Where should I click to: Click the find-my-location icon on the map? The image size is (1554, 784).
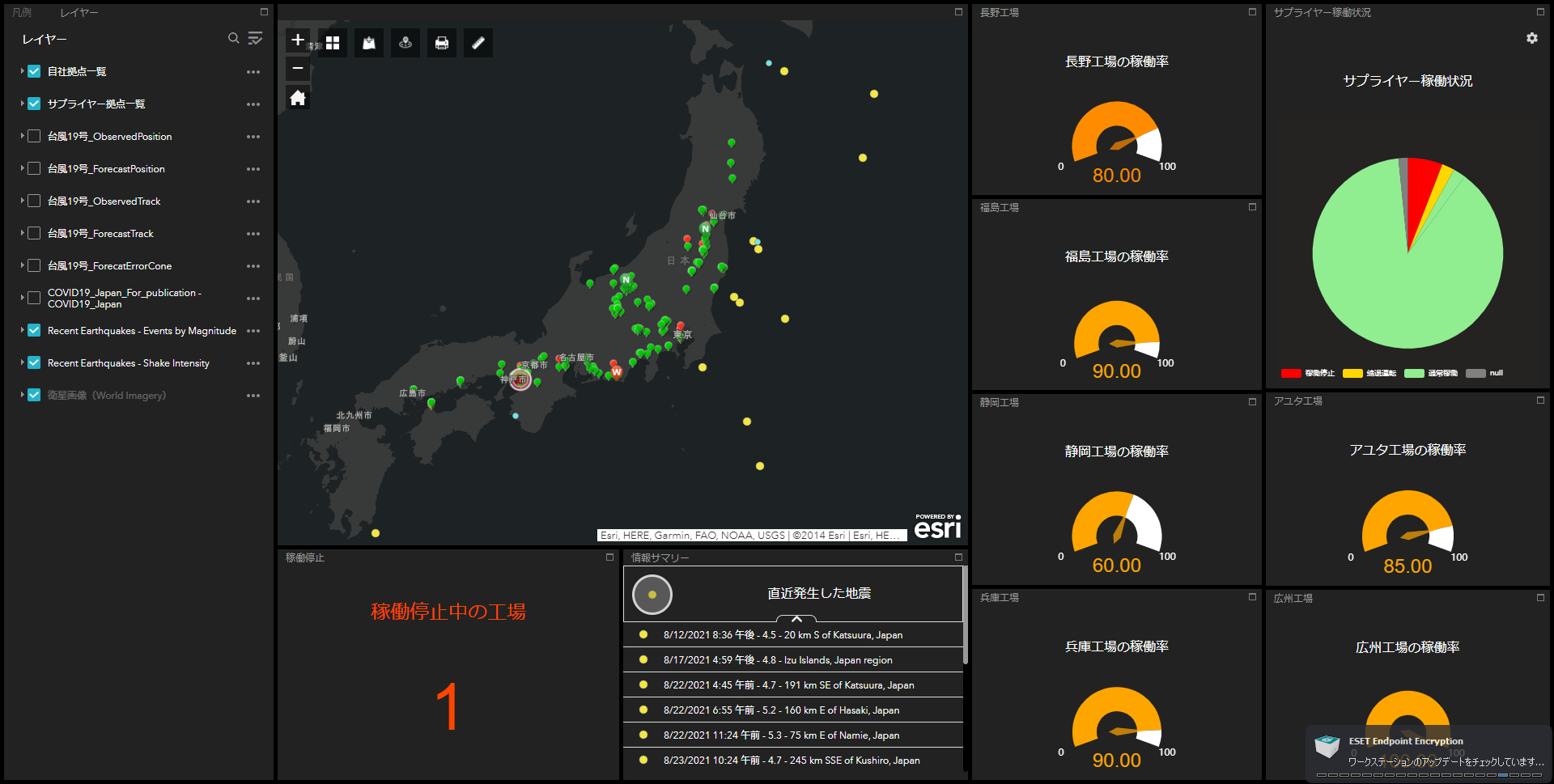405,43
